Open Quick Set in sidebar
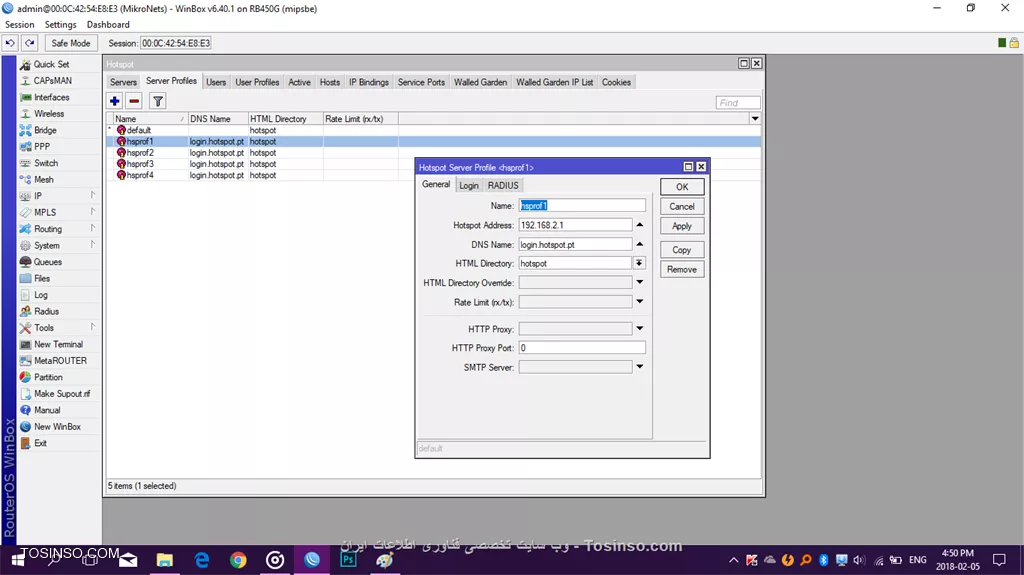 click(x=52, y=64)
